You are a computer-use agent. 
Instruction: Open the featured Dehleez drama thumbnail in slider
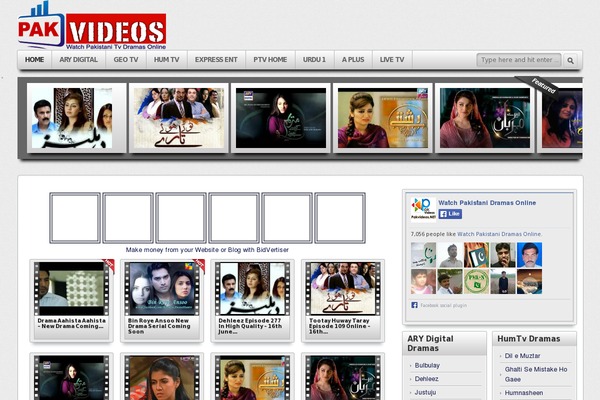[72, 118]
